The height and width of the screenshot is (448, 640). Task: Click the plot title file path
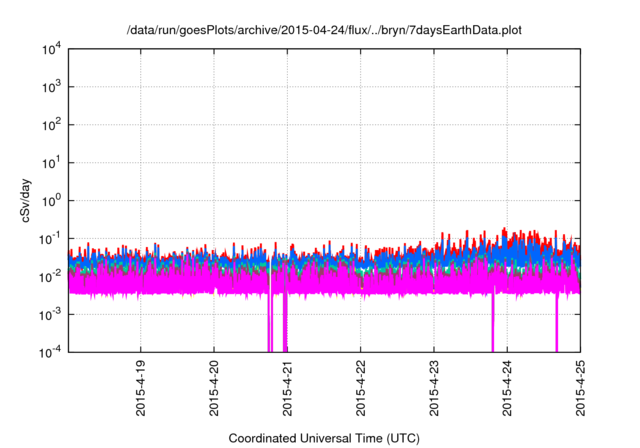click(324, 30)
